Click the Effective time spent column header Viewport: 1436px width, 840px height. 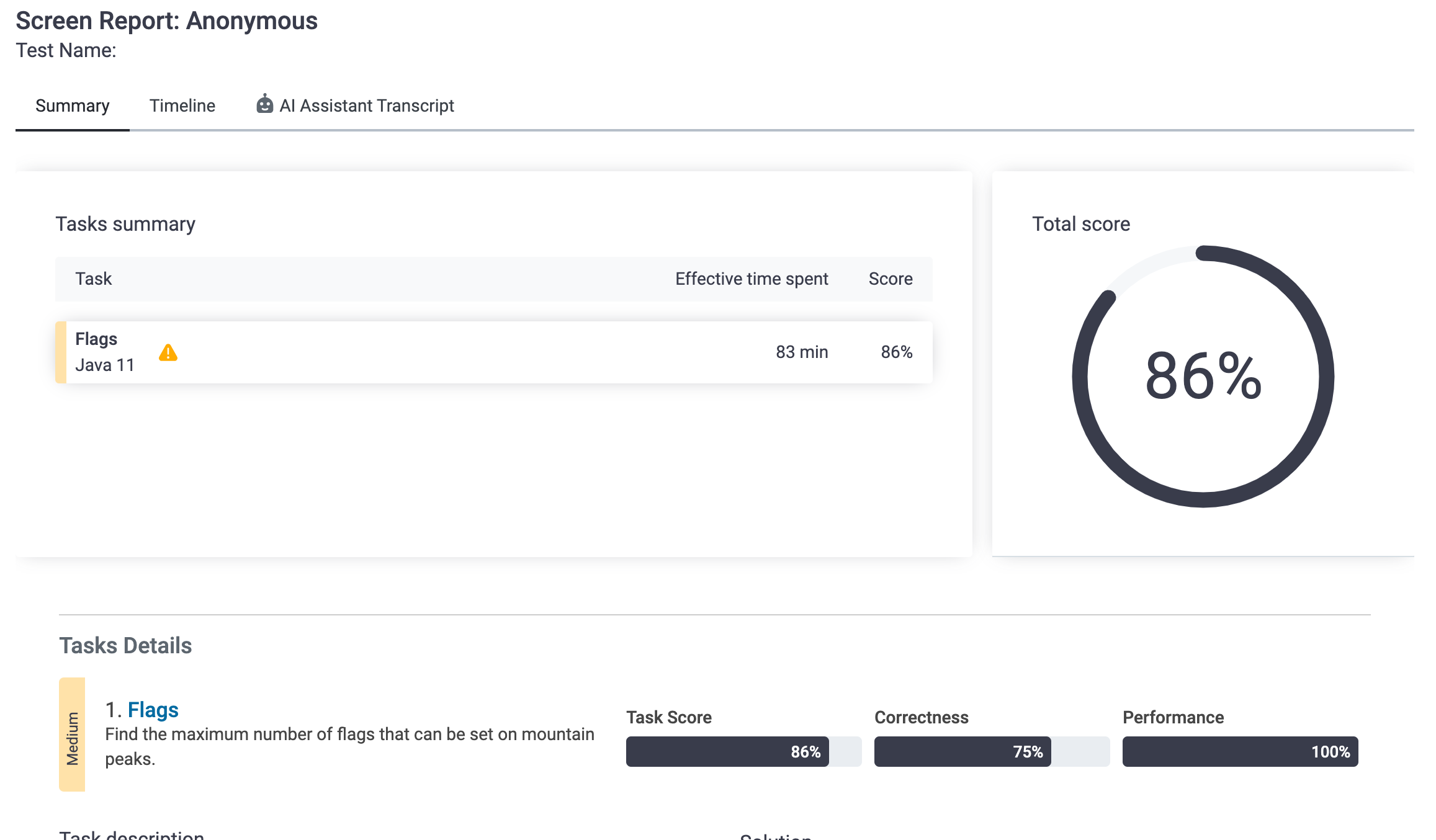751,279
